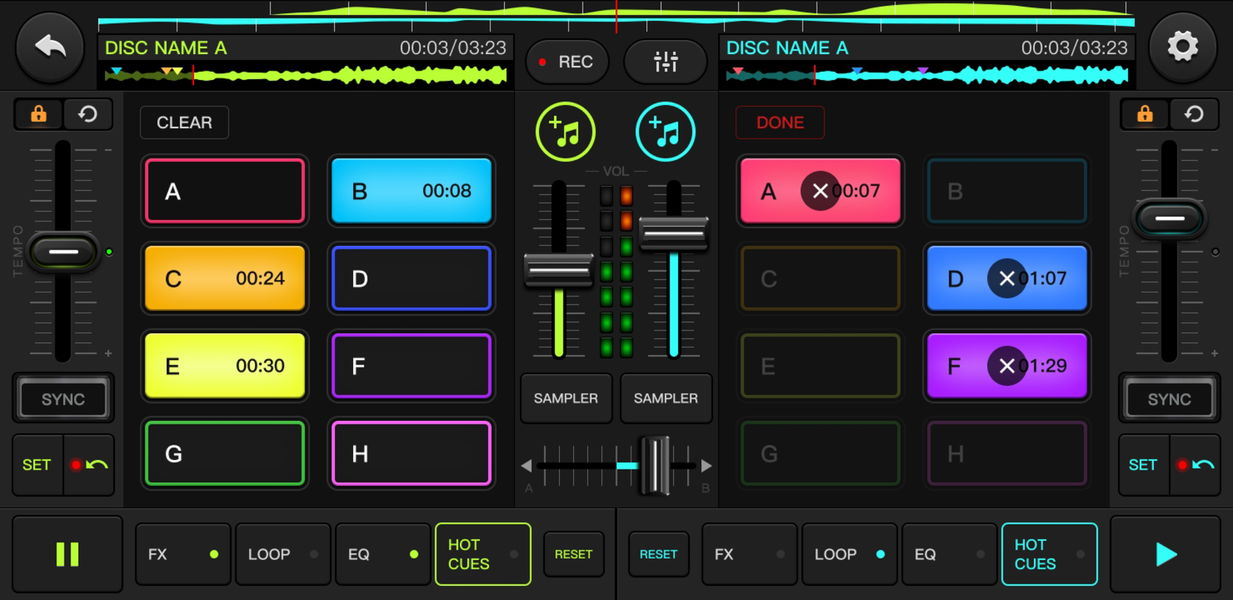The height and width of the screenshot is (600, 1233).
Task: Reset the right deck tempo
Action: (1194, 114)
